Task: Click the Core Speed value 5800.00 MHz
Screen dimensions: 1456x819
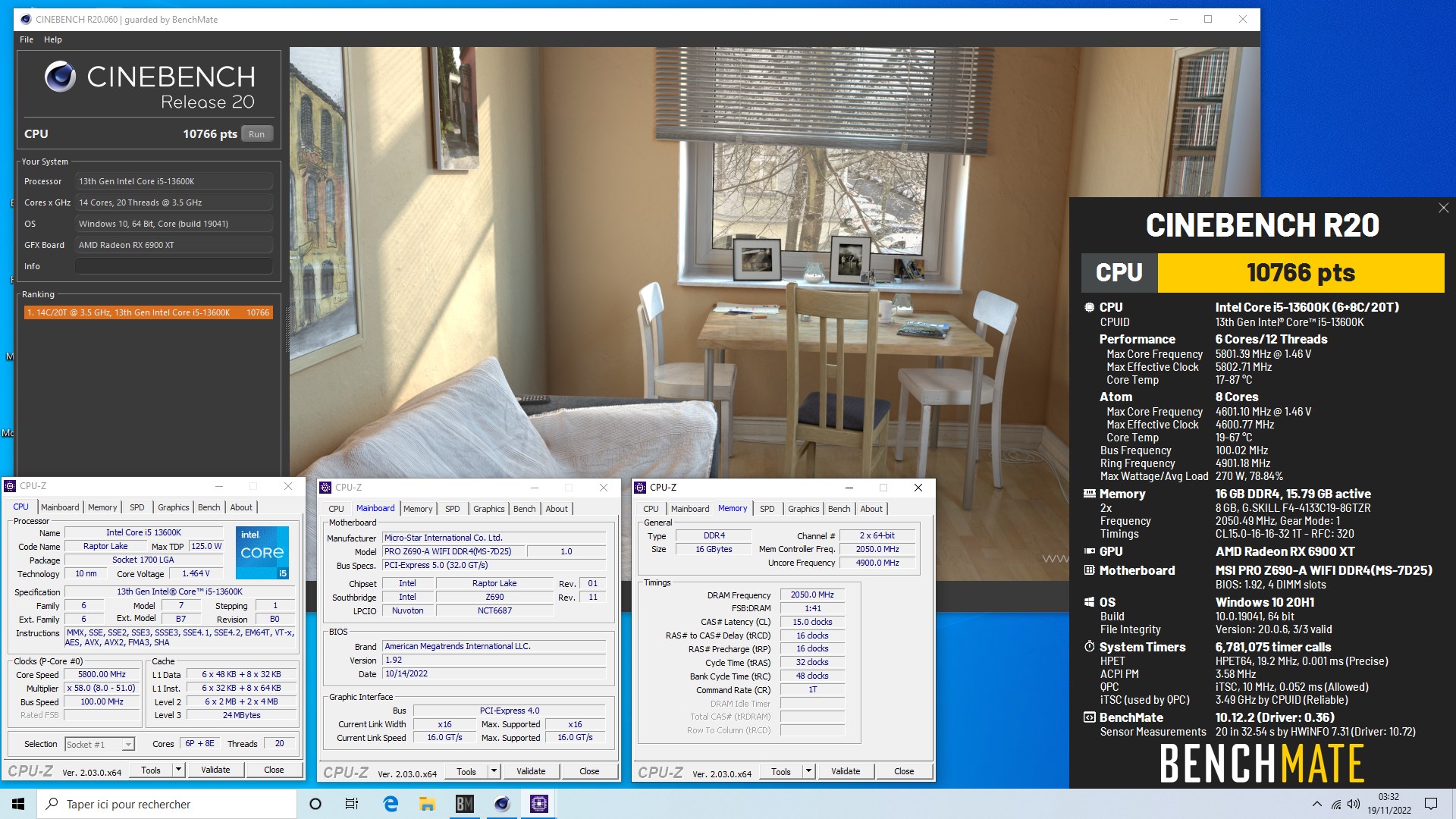Action: (102, 674)
